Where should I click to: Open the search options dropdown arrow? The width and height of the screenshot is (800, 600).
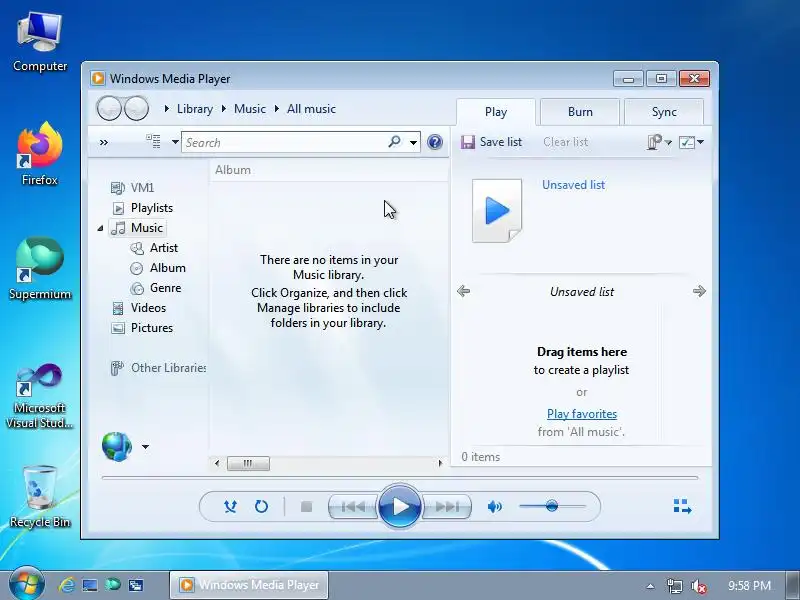[413, 142]
